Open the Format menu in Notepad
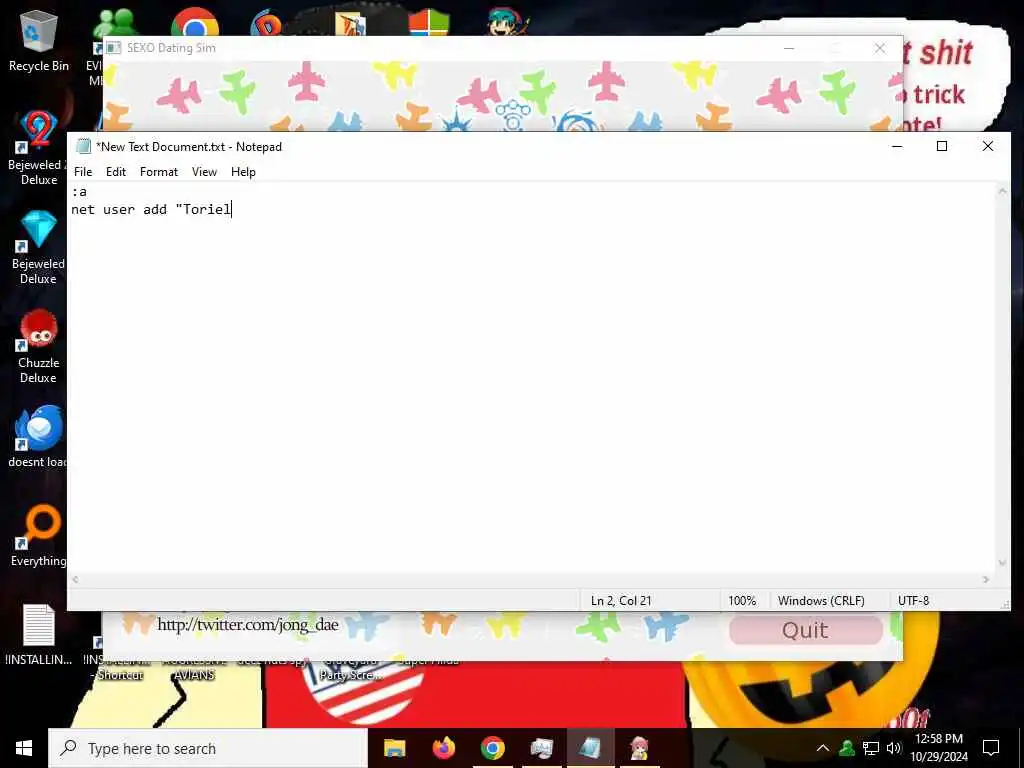1024x768 pixels. pos(159,172)
